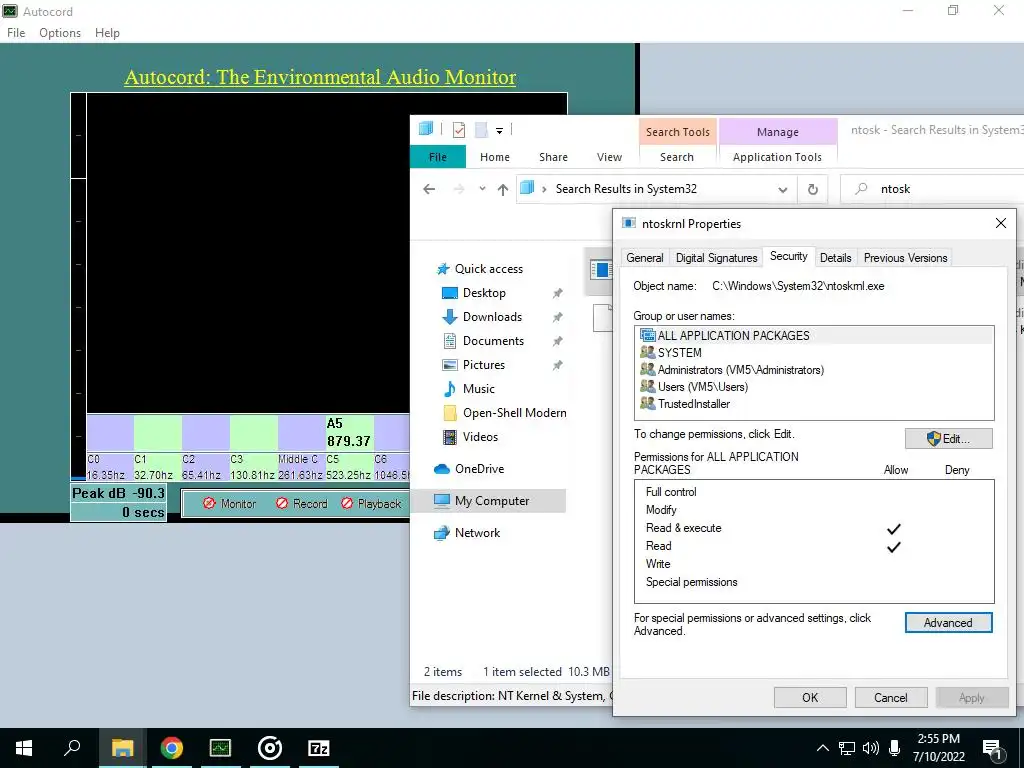The width and height of the screenshot is (1024, 768).
Task: Click the Explorer back arrow
Action: click(429, 189)
